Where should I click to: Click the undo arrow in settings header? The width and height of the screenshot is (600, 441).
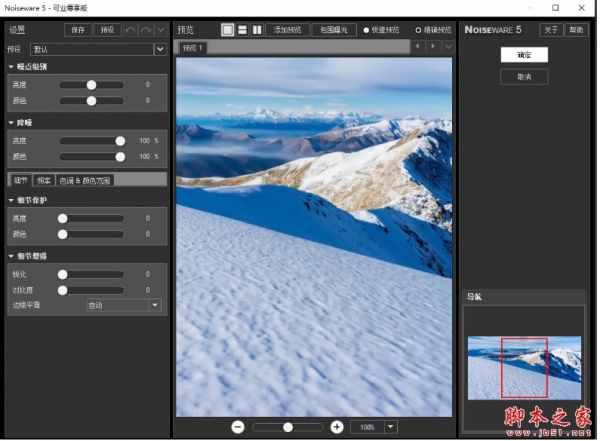(x=129, y=30)
